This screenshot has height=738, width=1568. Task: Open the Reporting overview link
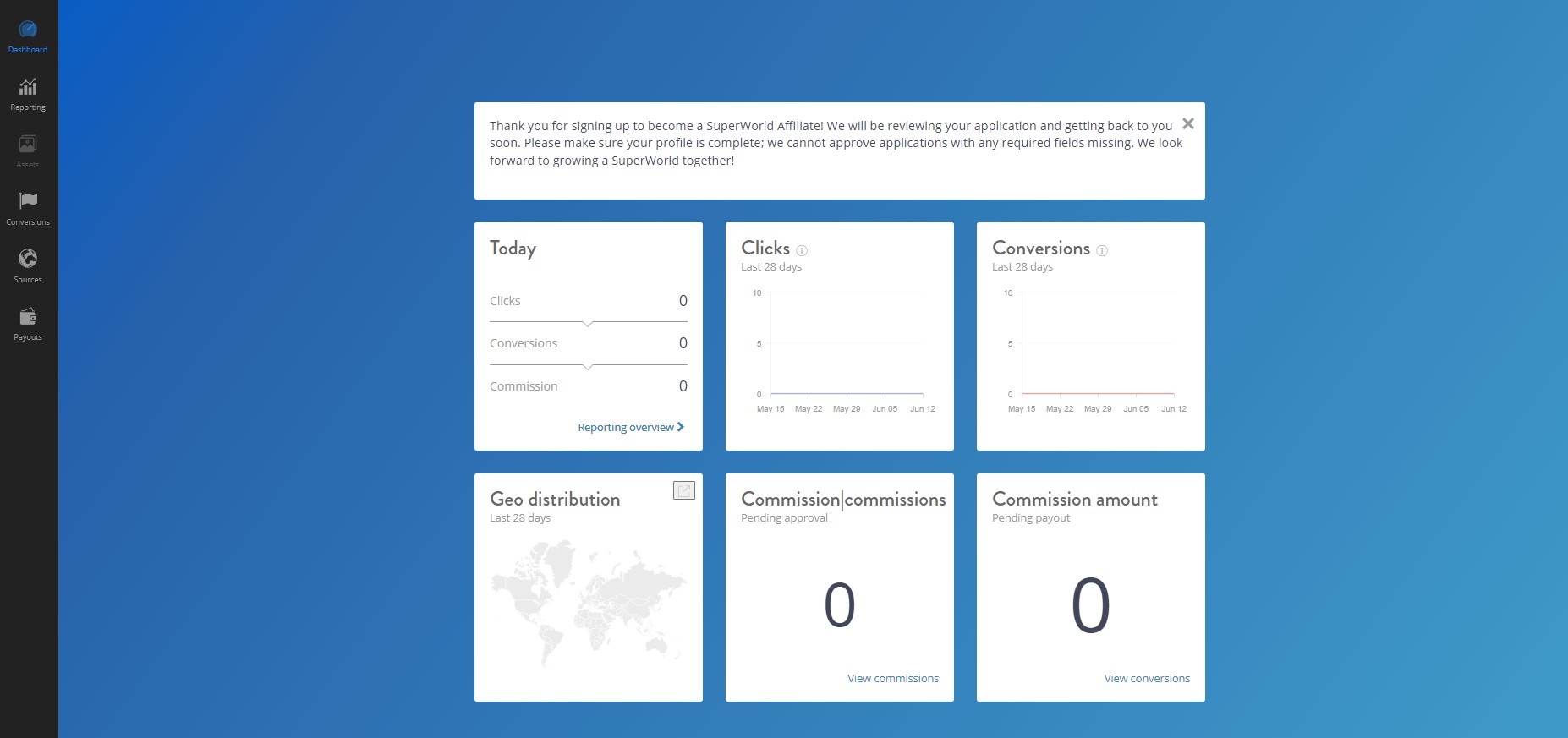[631, 427]
